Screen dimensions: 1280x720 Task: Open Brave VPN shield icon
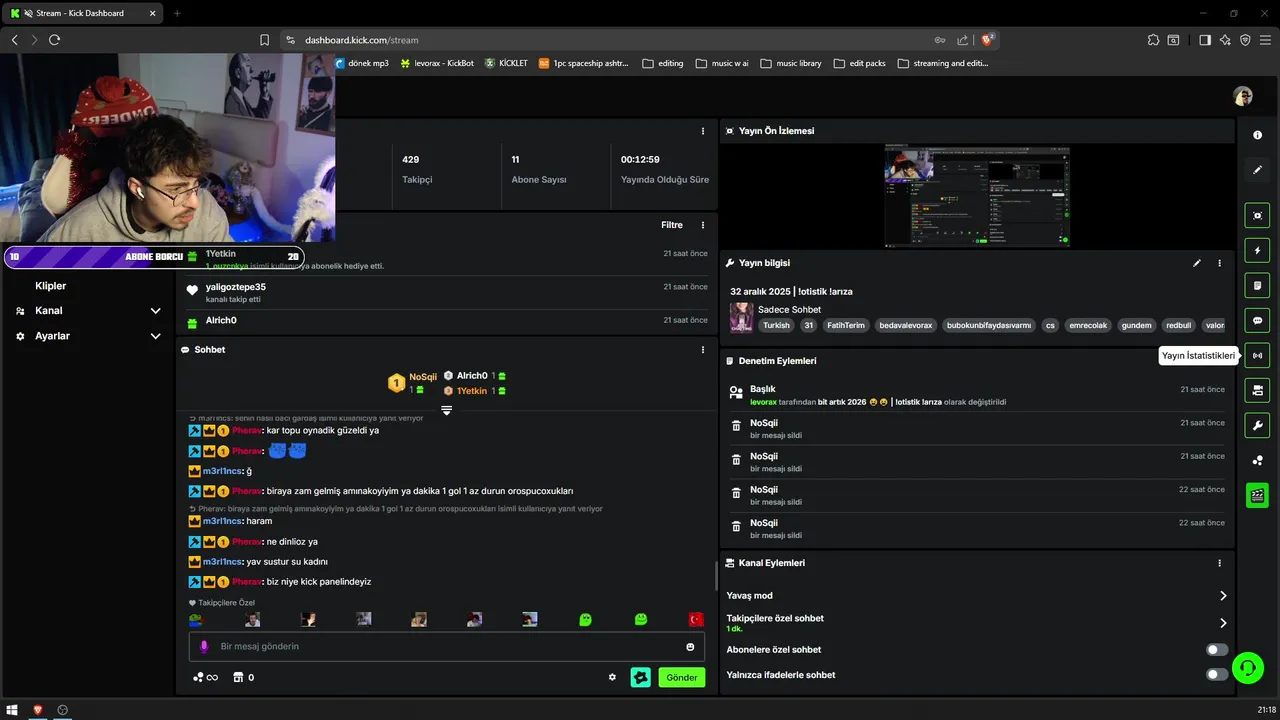[1245, 40]
